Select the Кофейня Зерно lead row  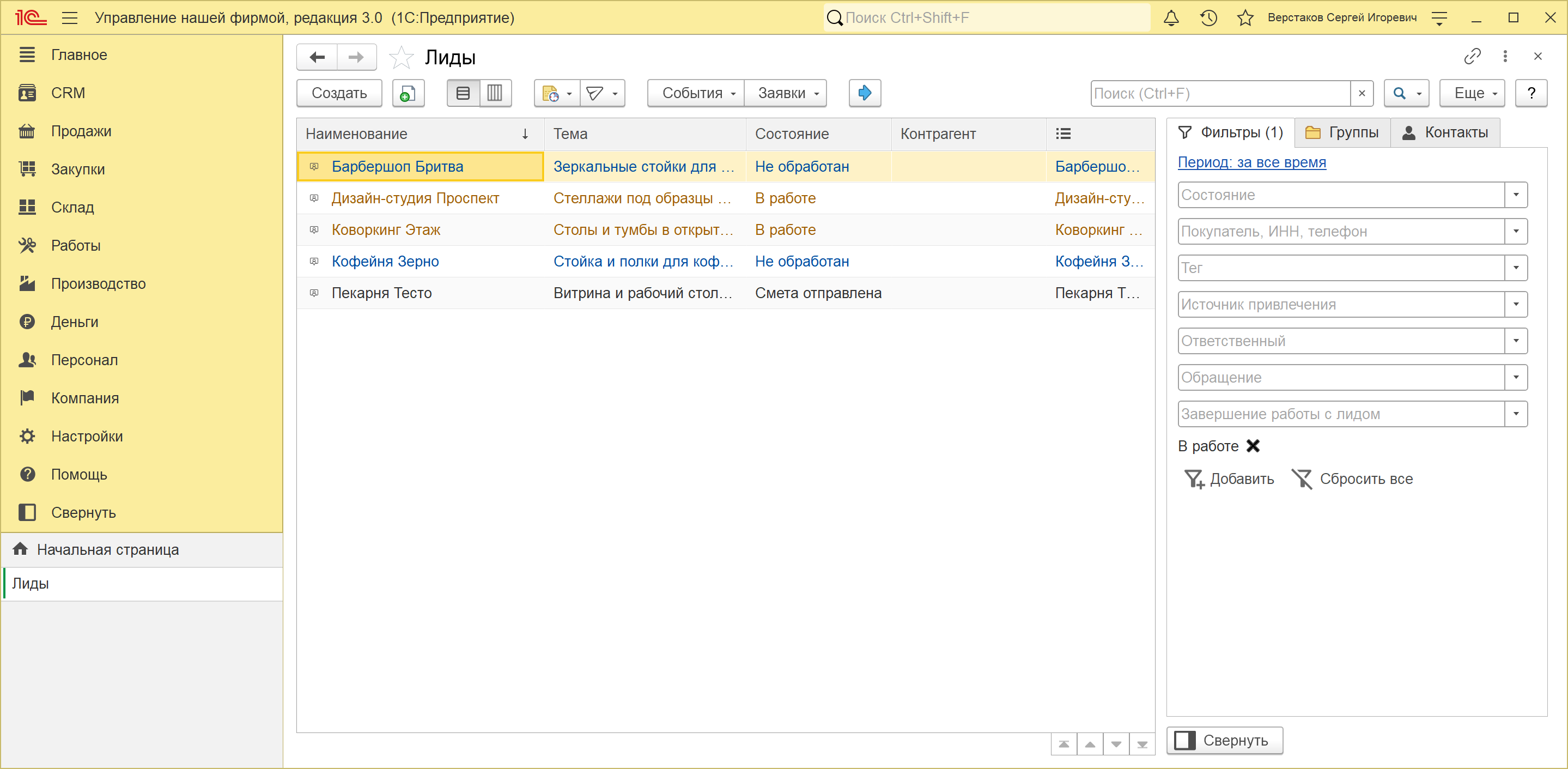[x=726, y=262]
